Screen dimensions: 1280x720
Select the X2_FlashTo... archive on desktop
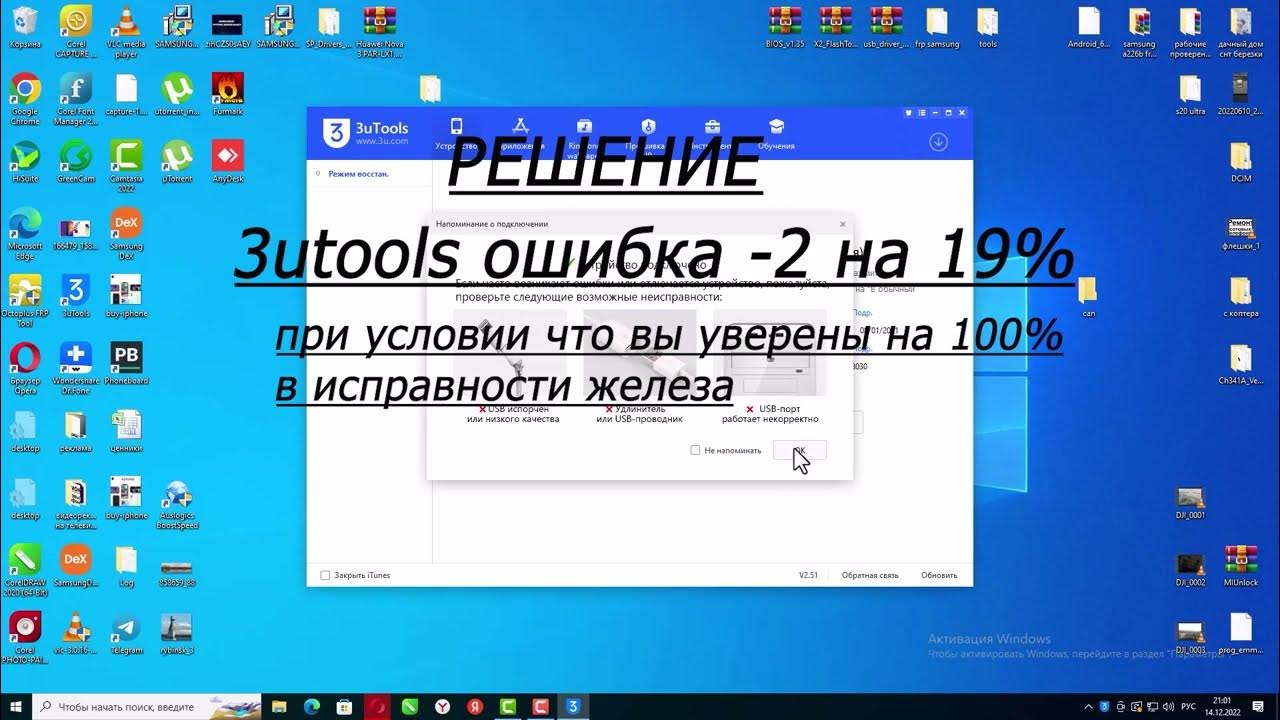836,28
